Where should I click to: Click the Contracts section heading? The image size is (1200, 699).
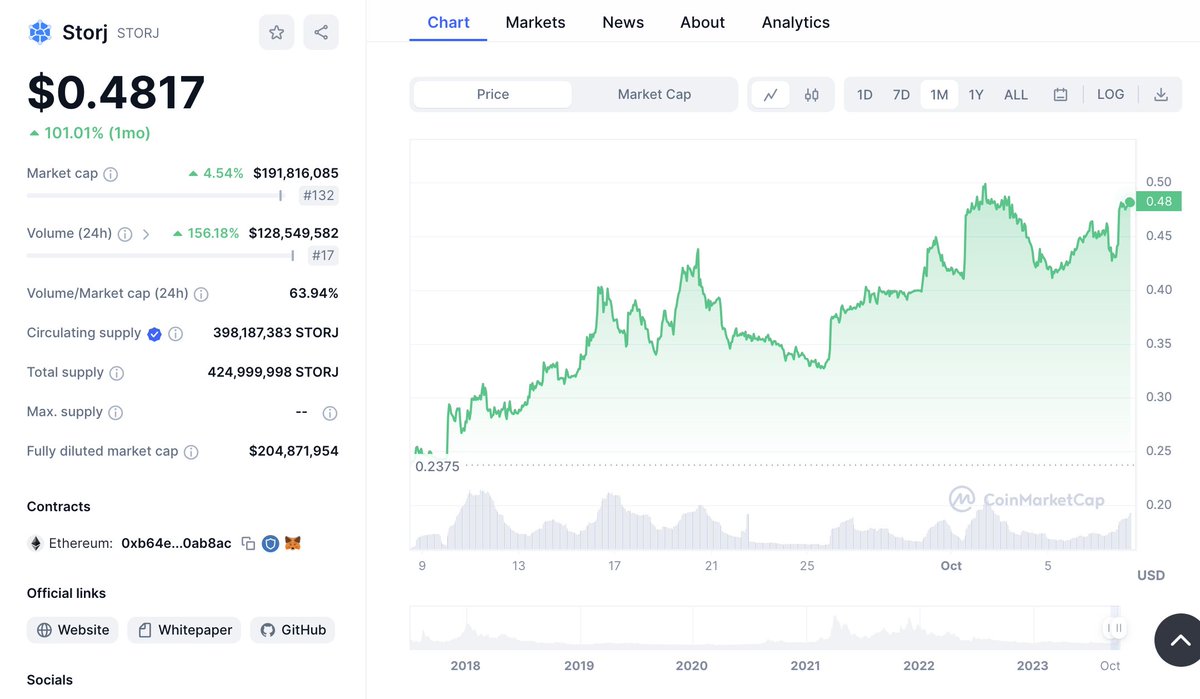point(59,507)
